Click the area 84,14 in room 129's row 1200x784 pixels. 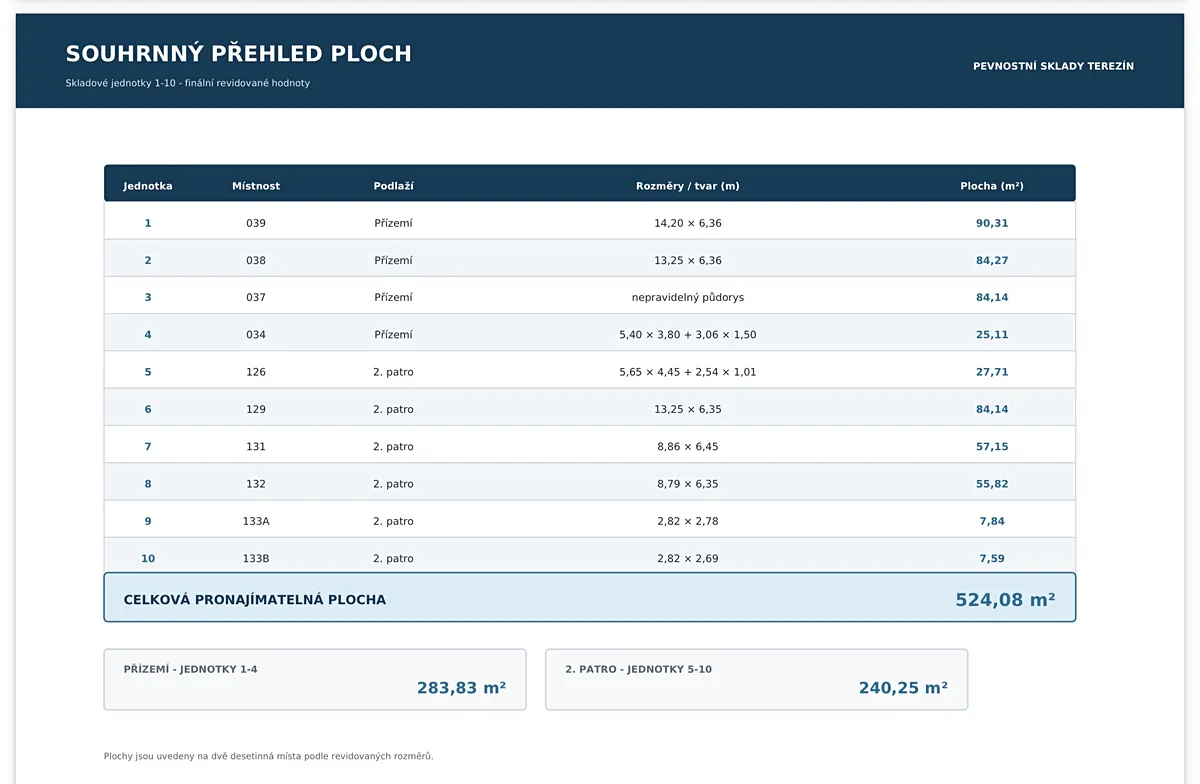(x=992, y=409)
